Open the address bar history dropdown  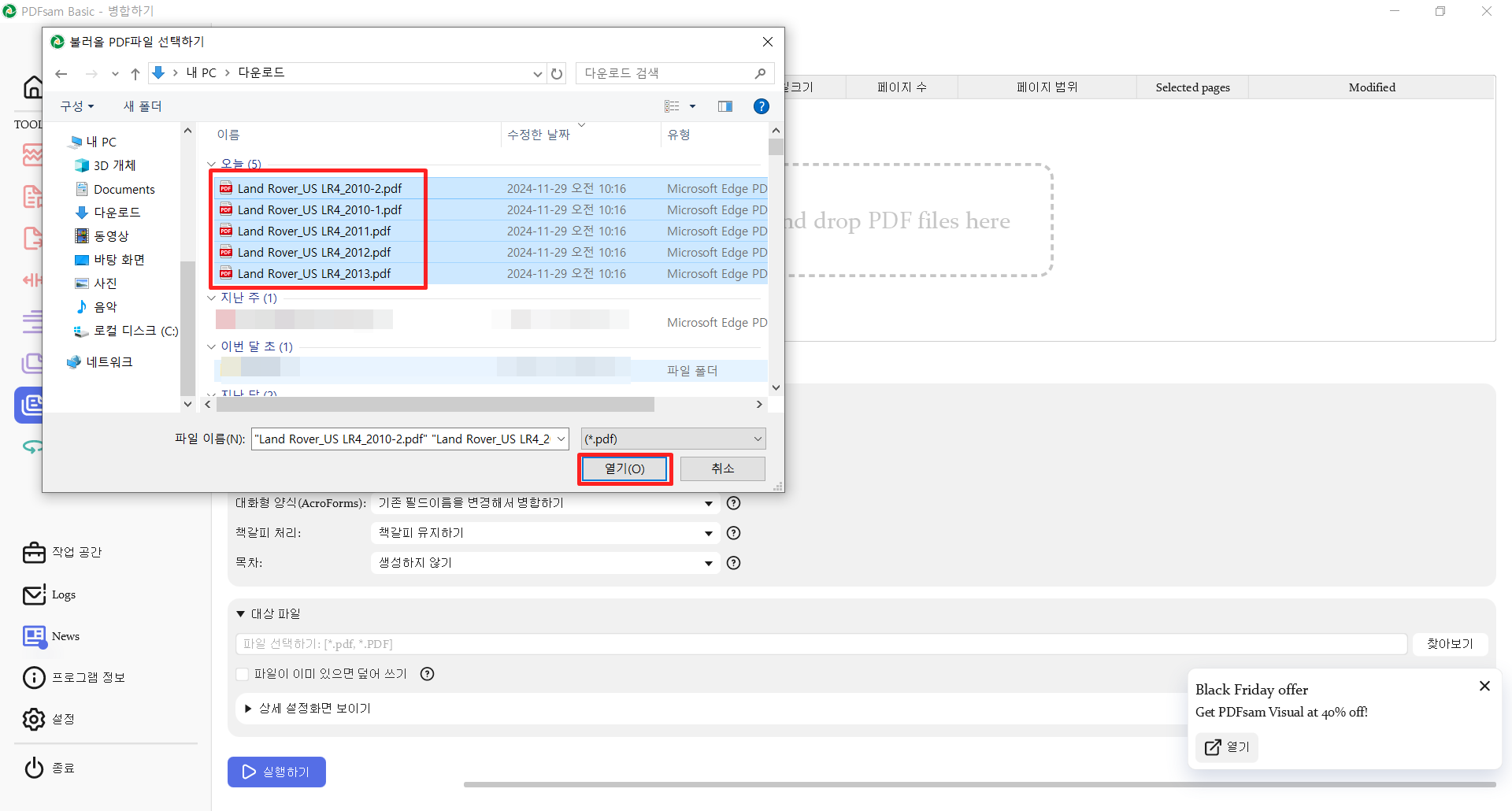pos(537,73)
